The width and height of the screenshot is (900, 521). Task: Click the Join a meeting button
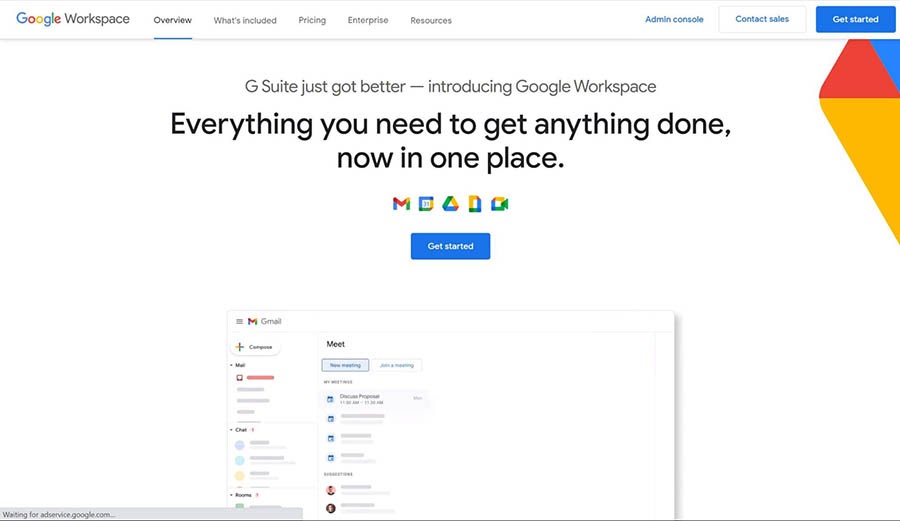point(397,365)
